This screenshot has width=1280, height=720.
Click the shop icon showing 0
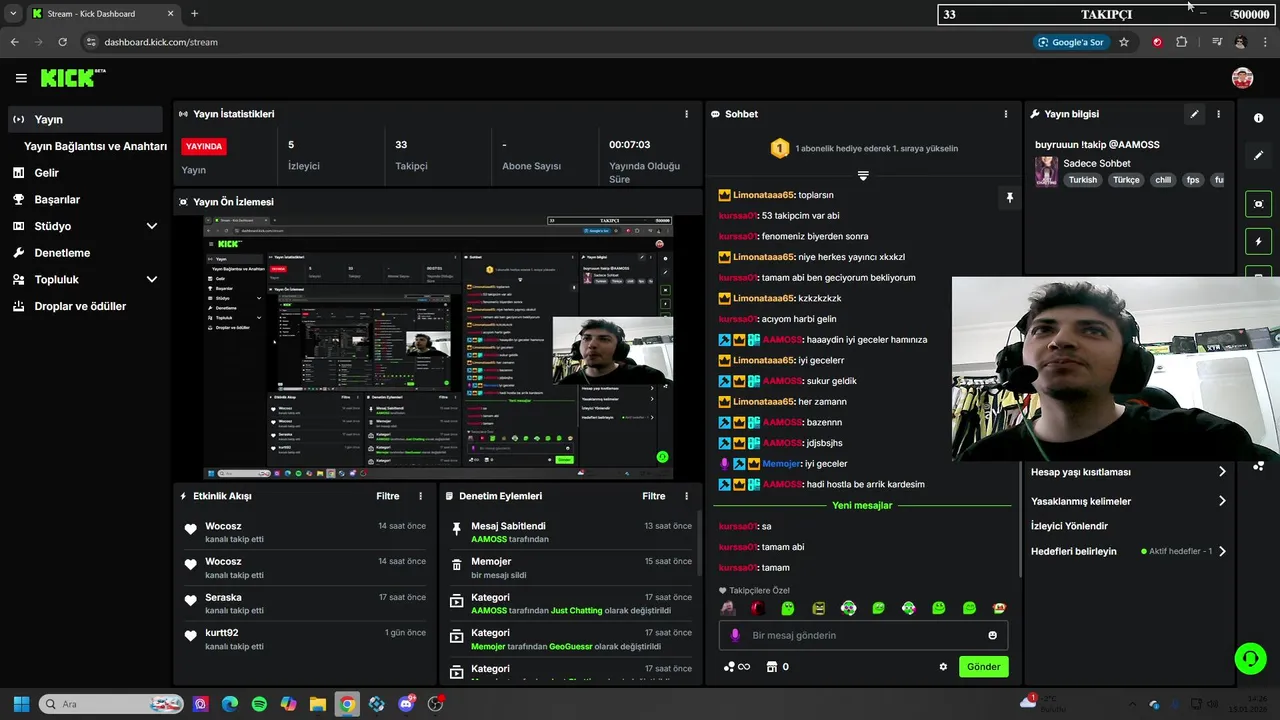pos(777,667)
